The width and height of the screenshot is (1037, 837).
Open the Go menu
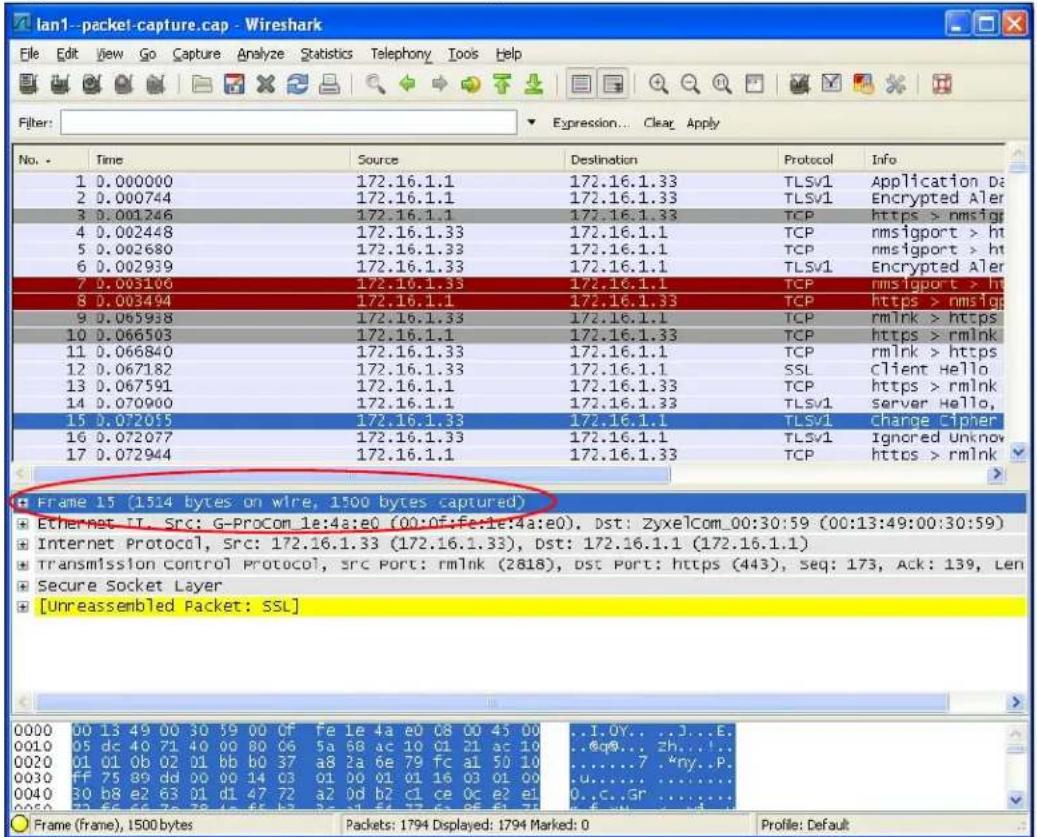[147, 54]
